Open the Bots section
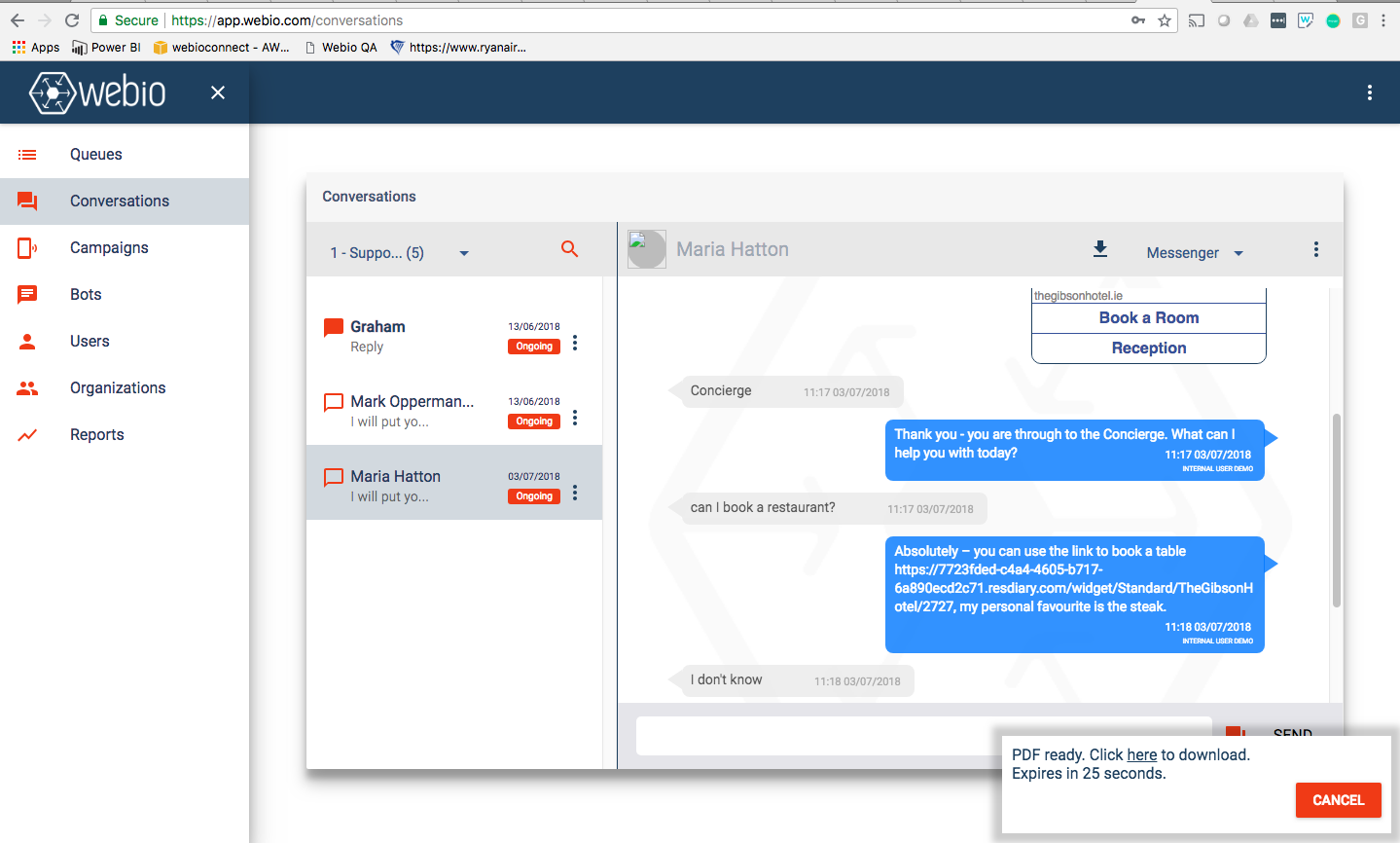Screen dimensions: 1400x843 [x=125, y=294]
